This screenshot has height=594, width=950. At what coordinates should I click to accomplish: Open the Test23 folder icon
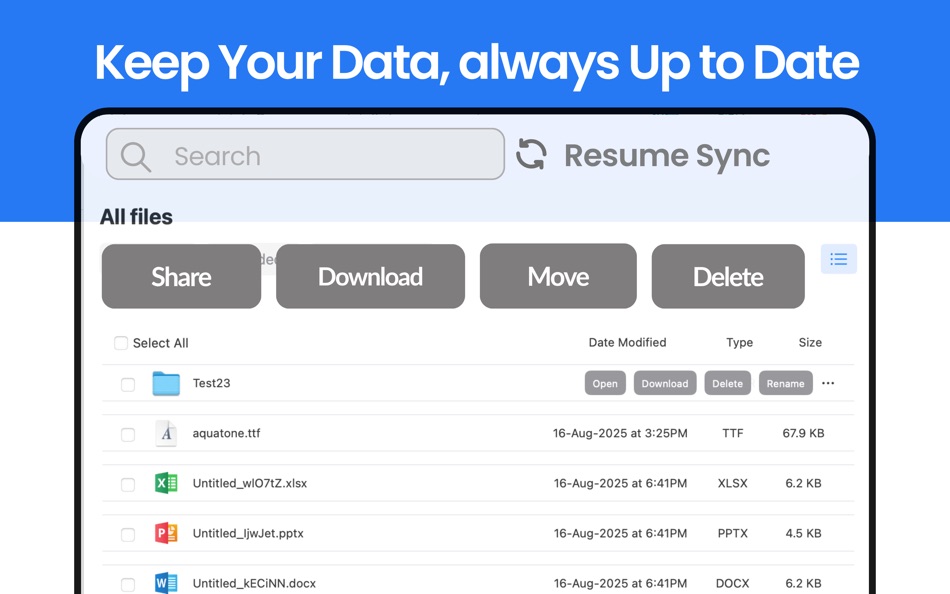point(166,382)
